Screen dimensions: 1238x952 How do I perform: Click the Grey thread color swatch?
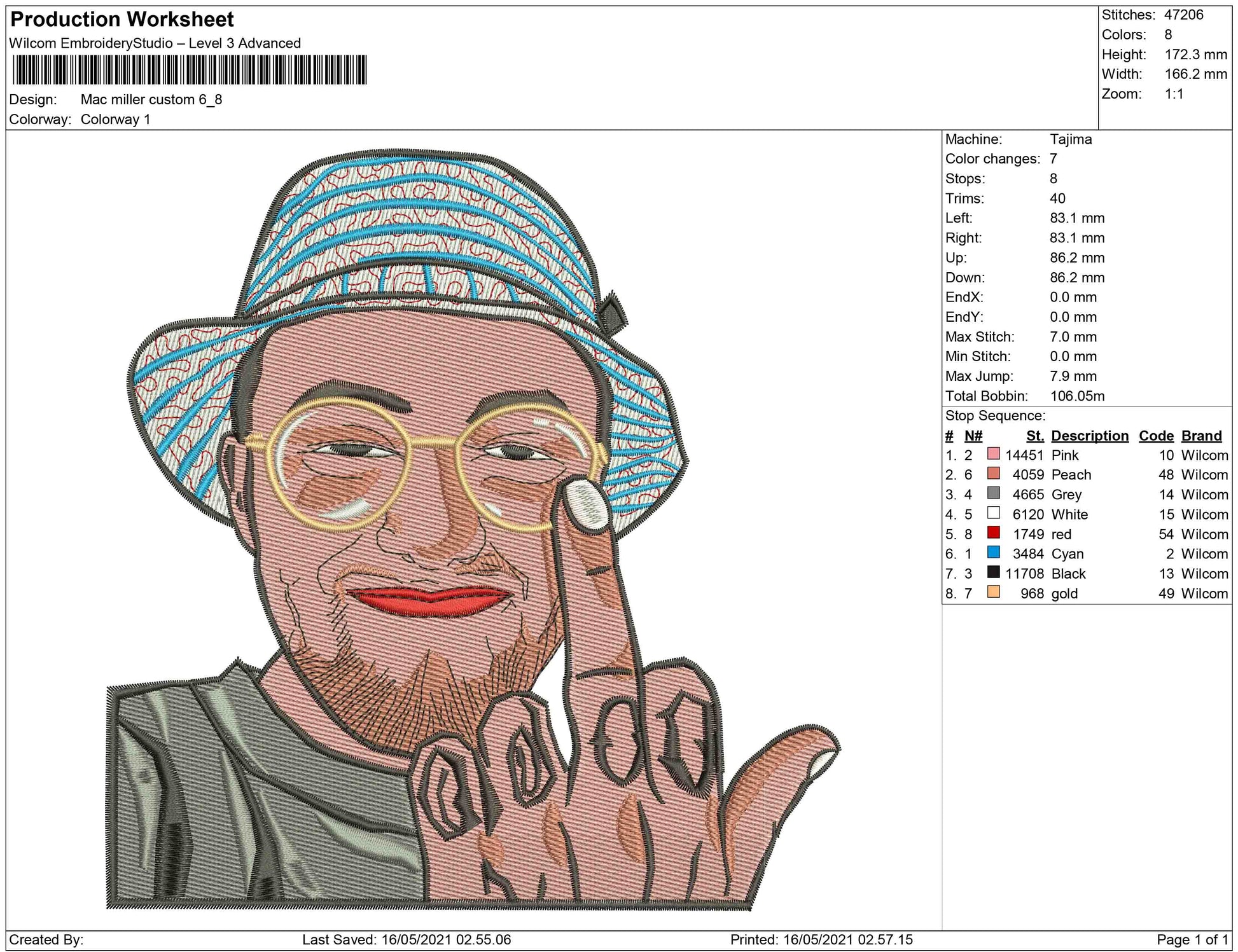click(993, 493)
